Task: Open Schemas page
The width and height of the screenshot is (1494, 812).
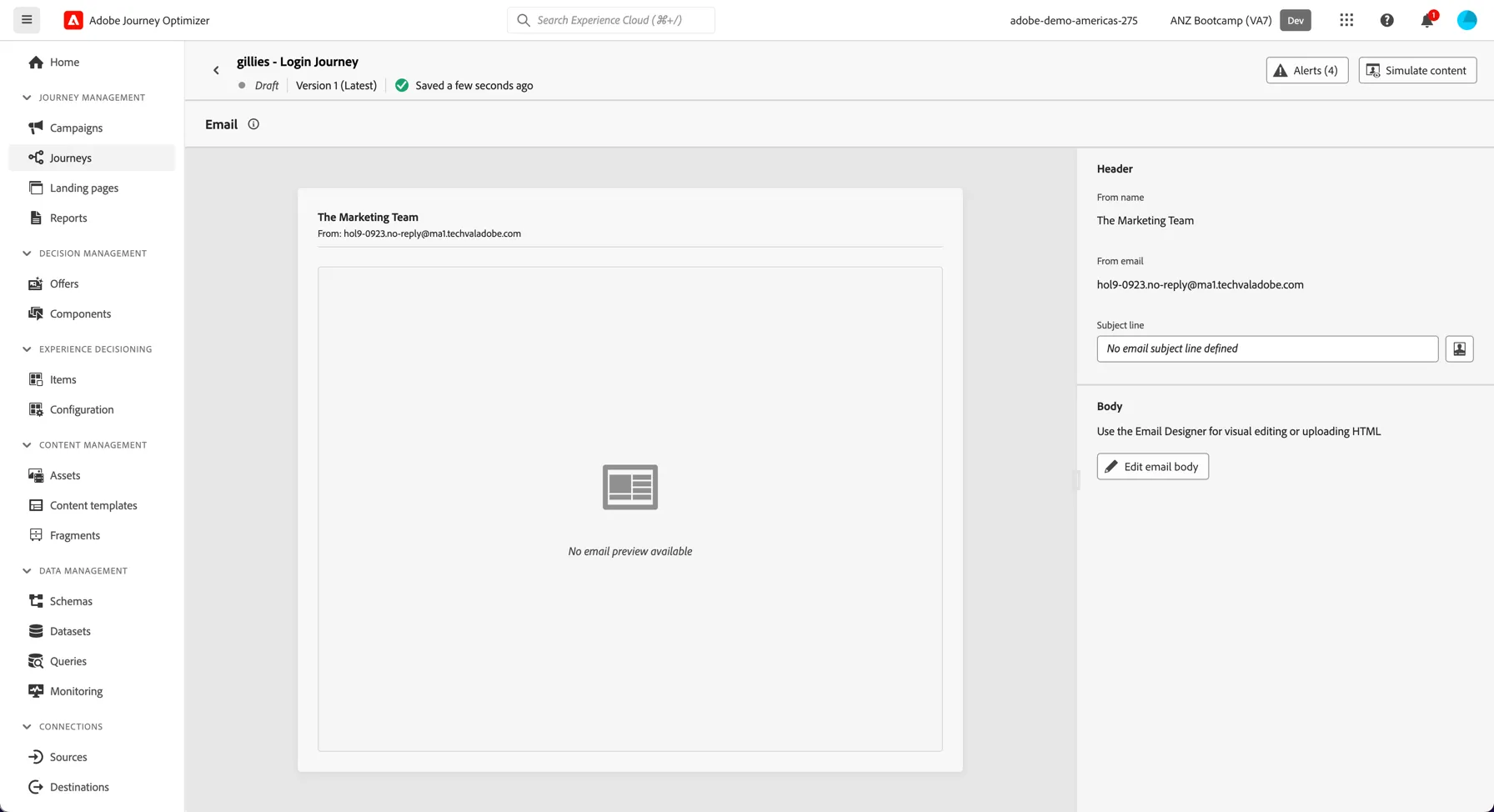Action: point(92,601)
